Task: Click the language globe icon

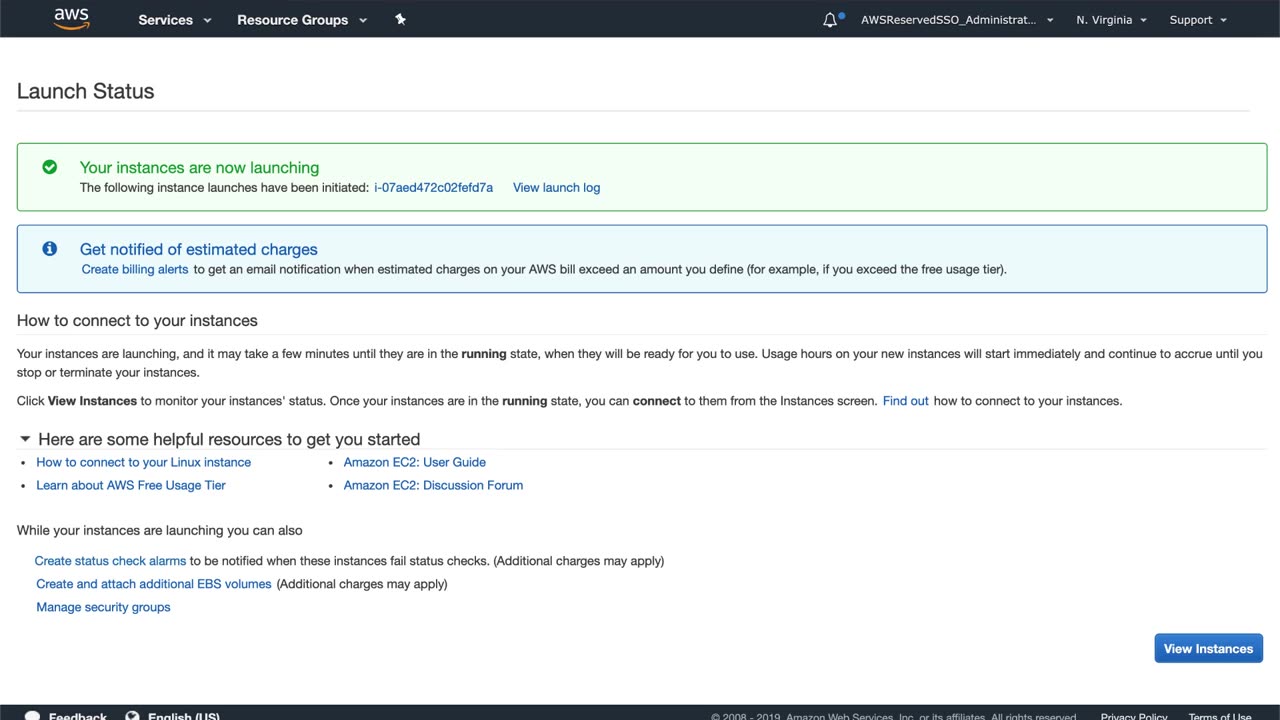Action: [x=133, y=716]
